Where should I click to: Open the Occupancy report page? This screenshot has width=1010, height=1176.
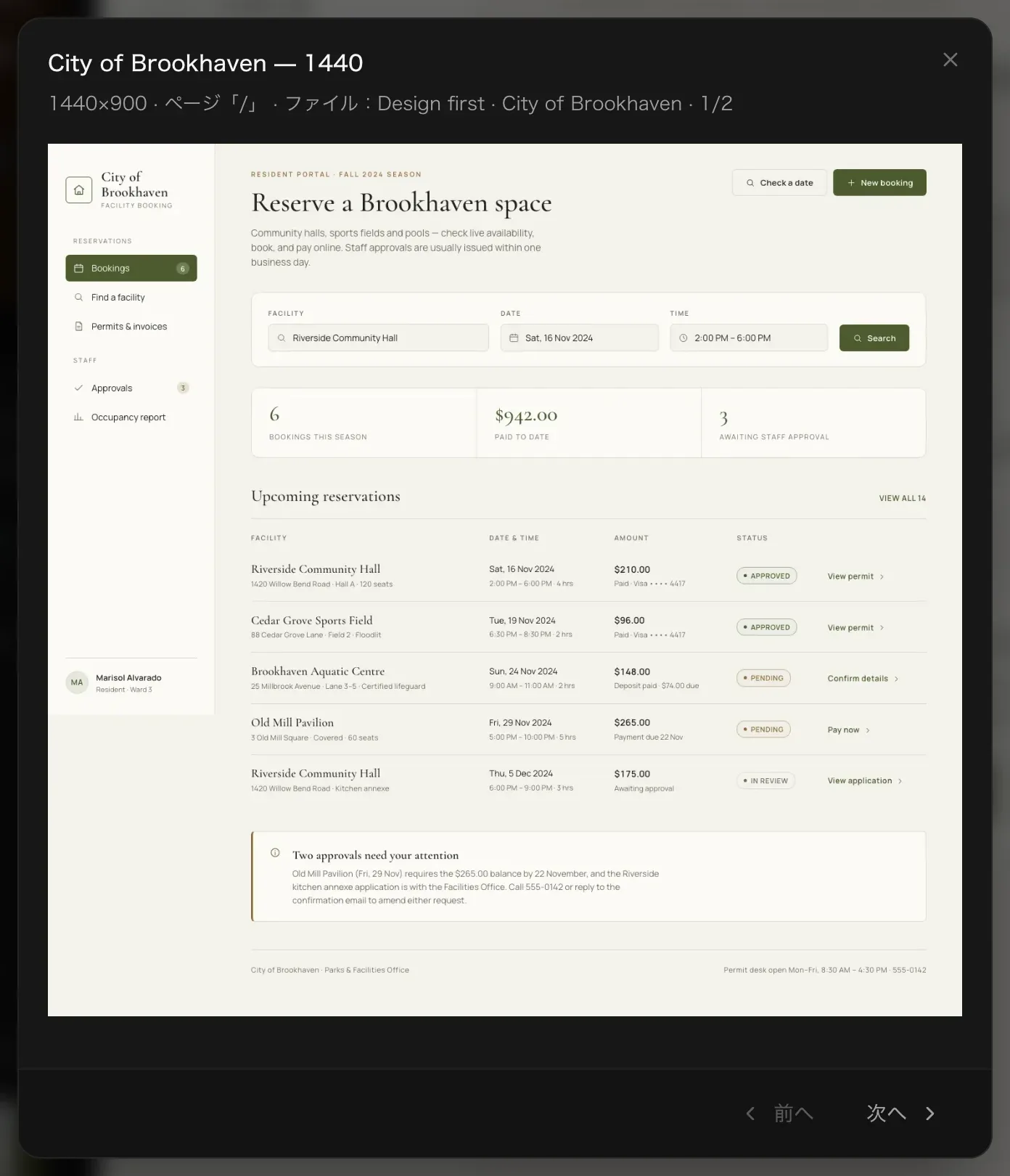pos(131,417)
